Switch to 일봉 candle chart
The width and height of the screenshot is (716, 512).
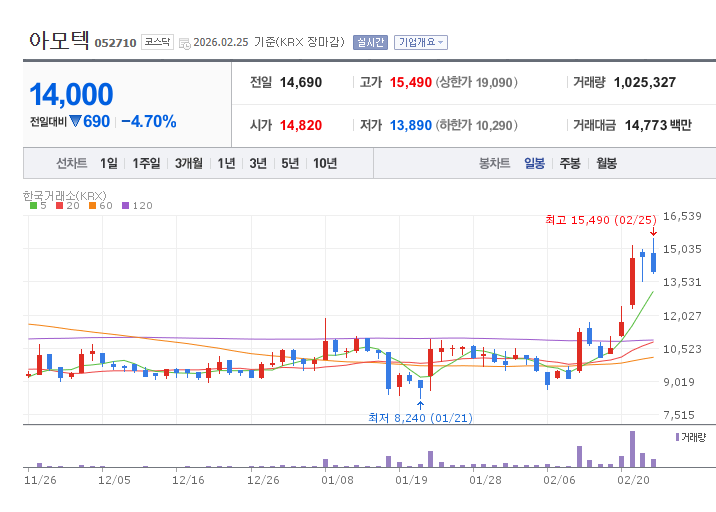(x=534, y=163)
